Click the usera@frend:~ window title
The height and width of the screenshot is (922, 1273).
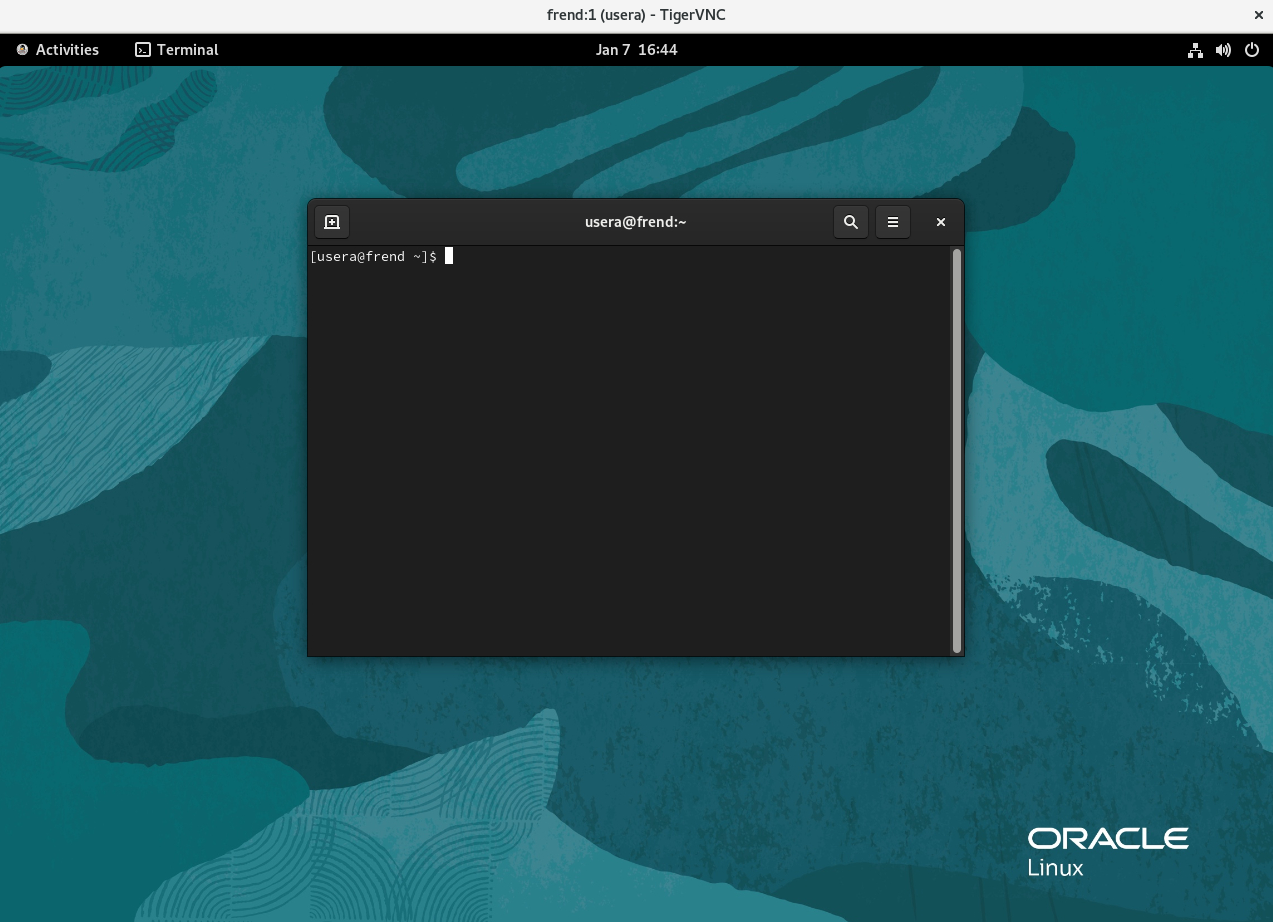(635, 222)
